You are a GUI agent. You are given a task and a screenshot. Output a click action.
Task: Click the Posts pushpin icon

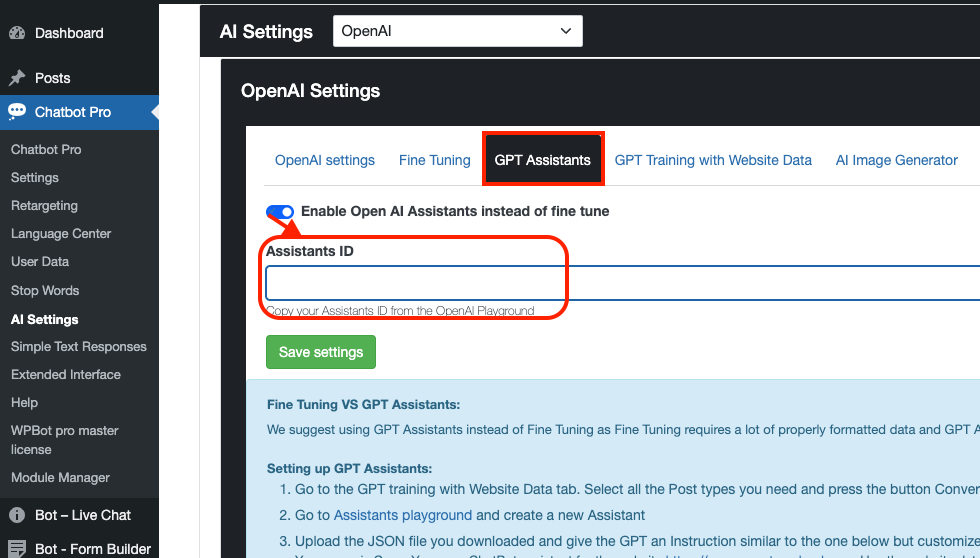coord(18,78)
